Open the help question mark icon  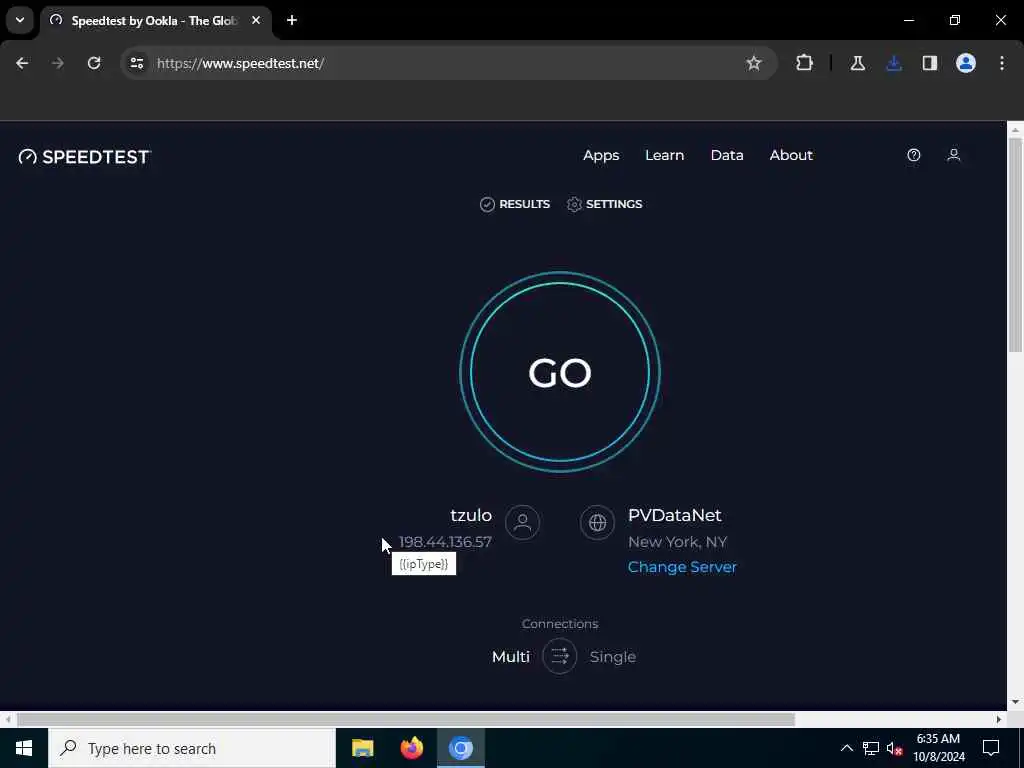pyautogui.click(x=914, y=155)
